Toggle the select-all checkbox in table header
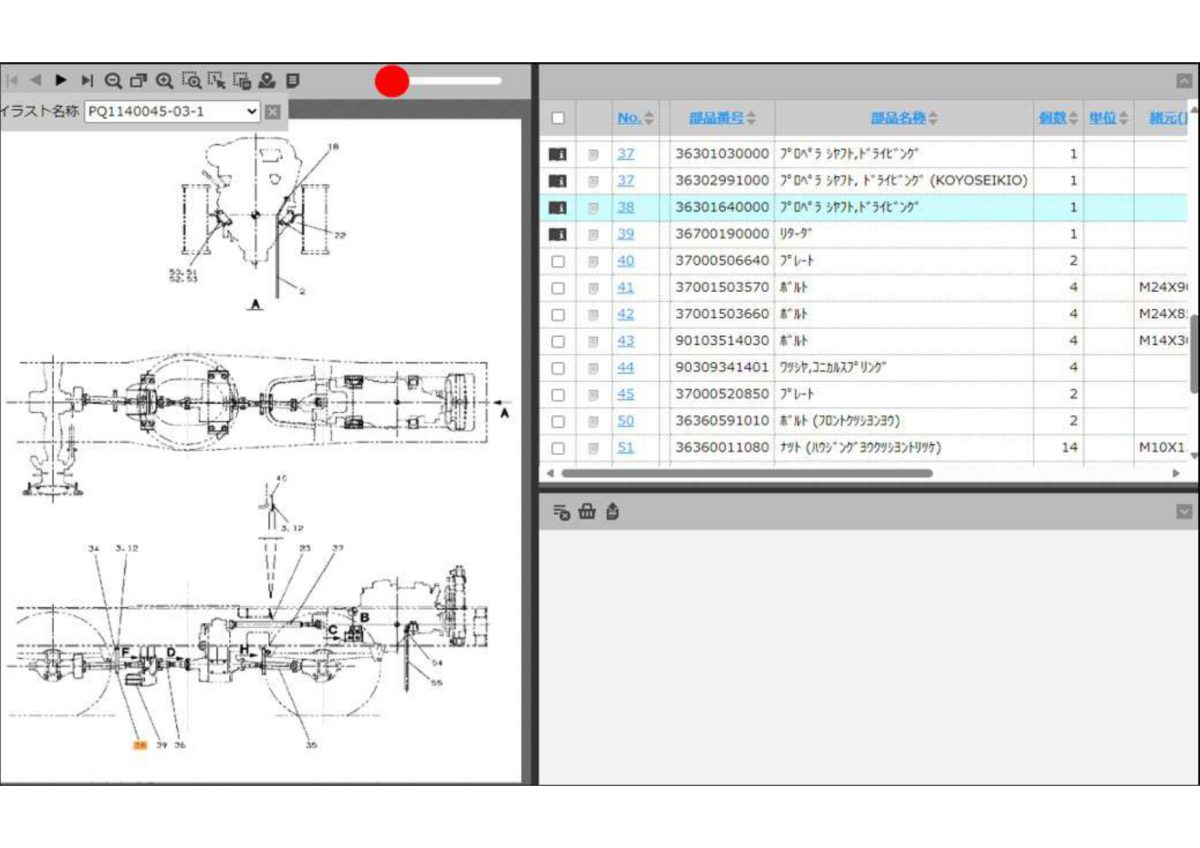Screen dimensions: 1200x848 tap(558, 118)
